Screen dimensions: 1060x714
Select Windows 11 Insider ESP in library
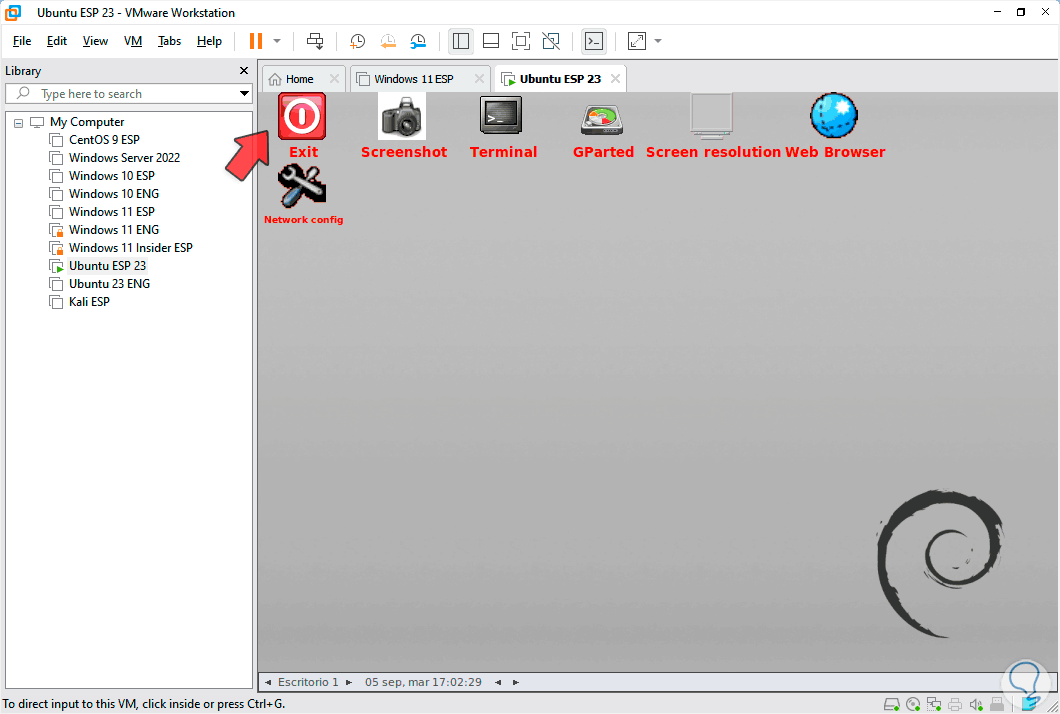(x=130, y=248)
